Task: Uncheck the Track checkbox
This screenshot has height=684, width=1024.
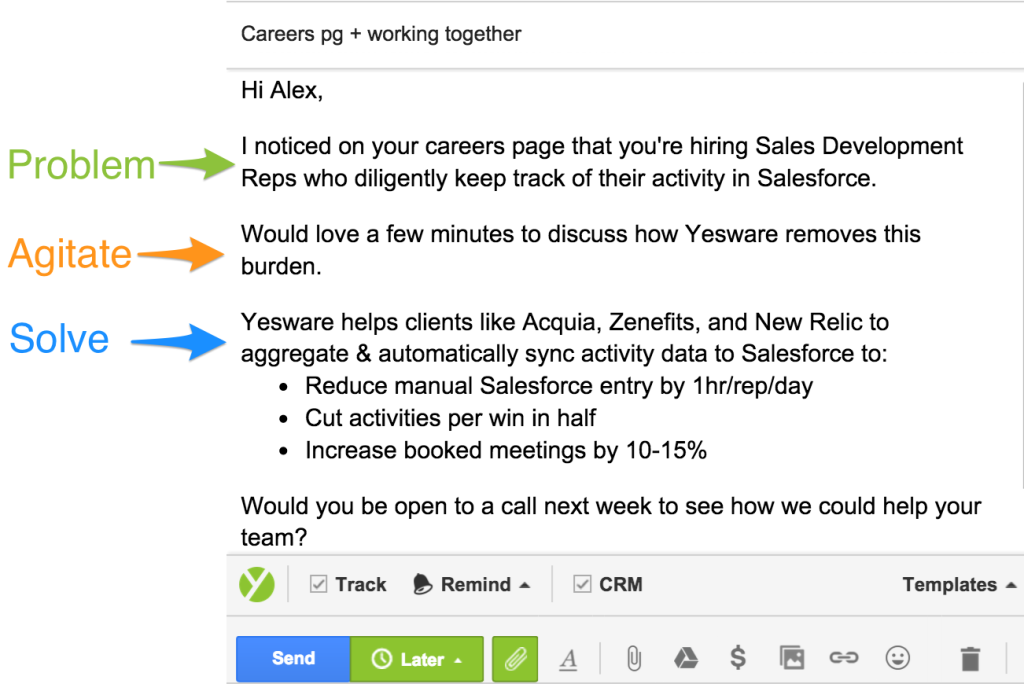Action: pos(317,584)
